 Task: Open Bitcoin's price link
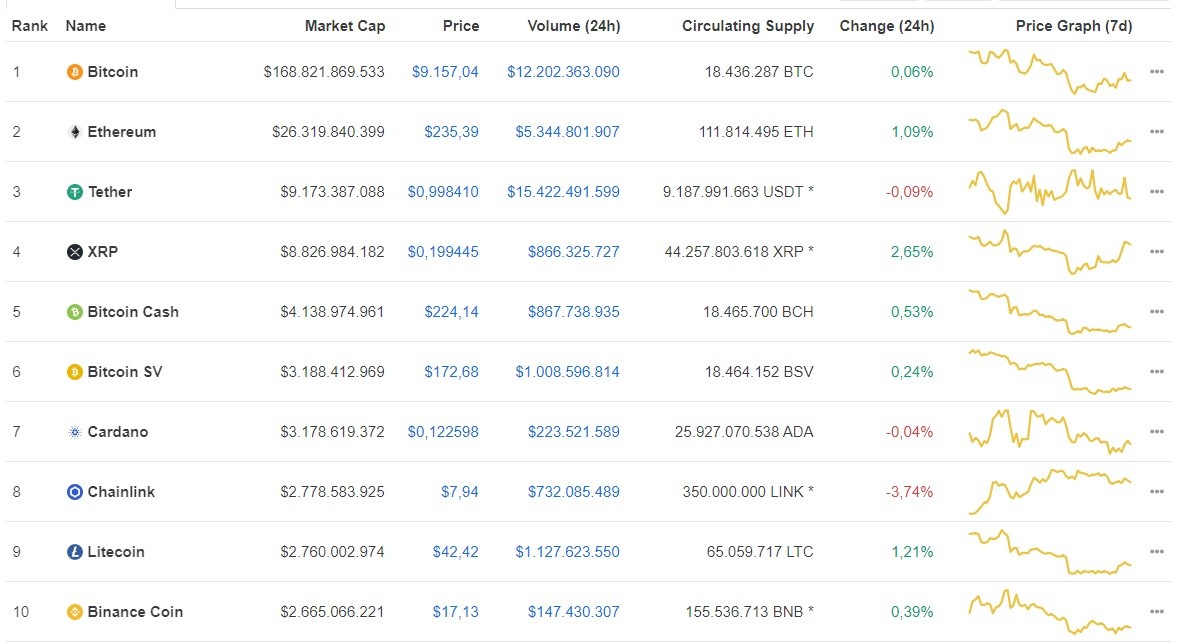coord(447,71)
